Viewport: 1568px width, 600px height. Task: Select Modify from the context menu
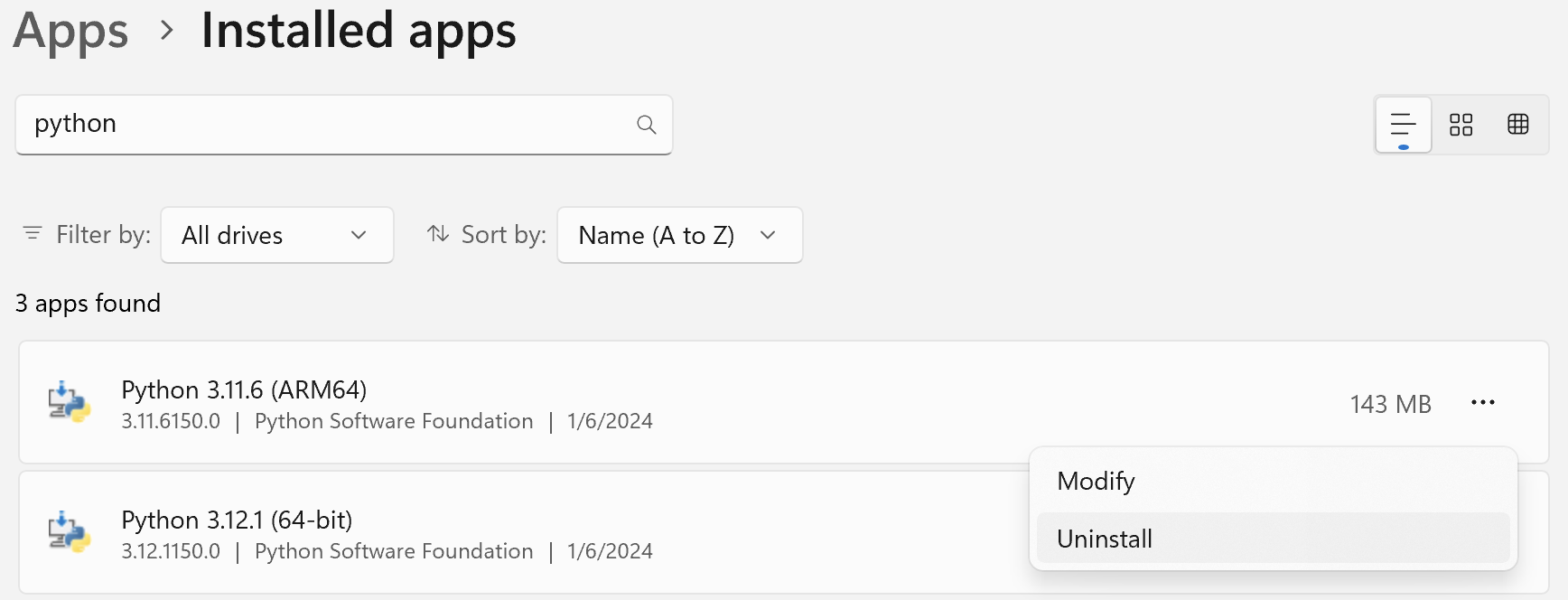pos(1096,482)
